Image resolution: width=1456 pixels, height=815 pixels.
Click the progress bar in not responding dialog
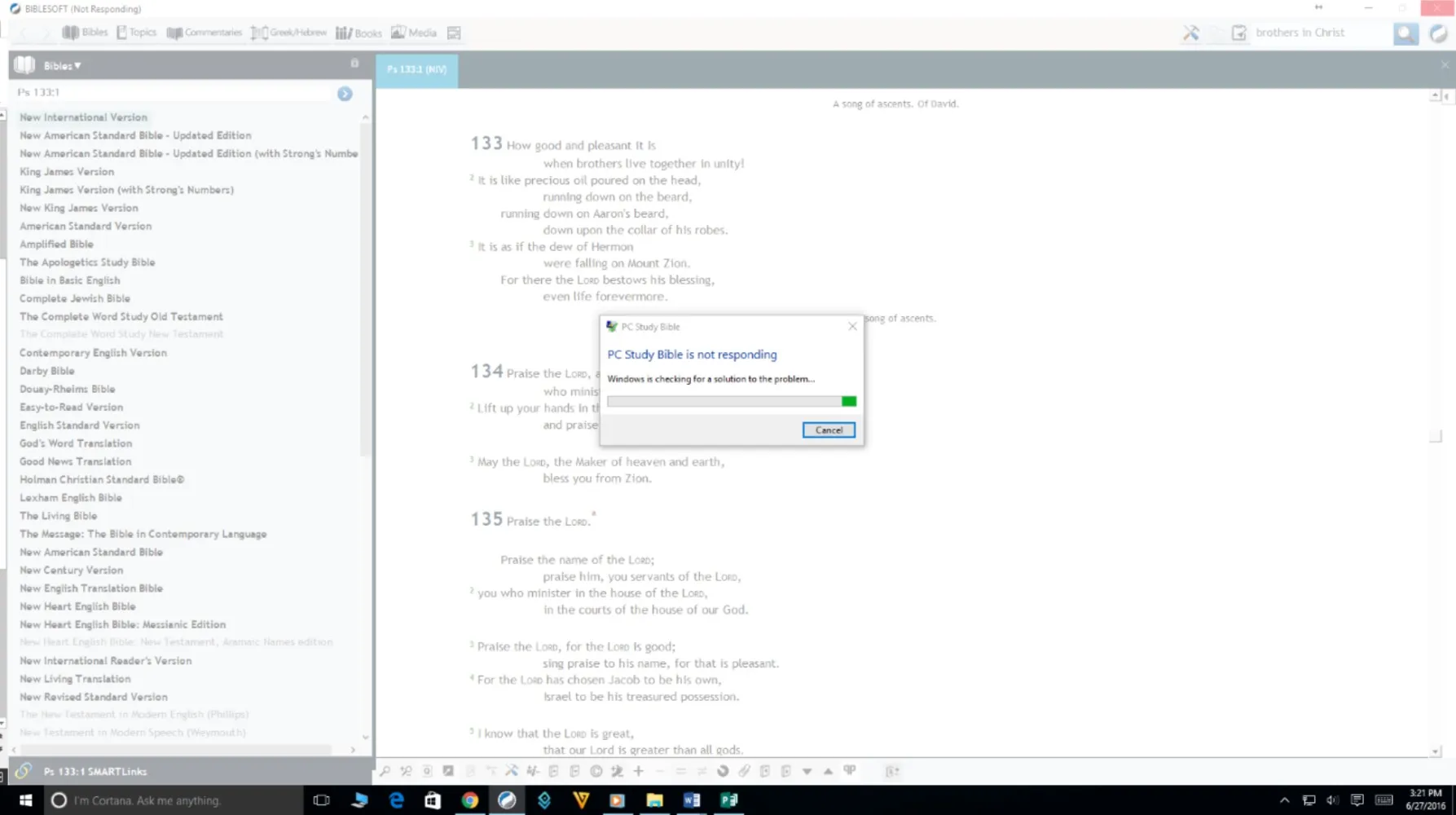(x=732, y=401)
